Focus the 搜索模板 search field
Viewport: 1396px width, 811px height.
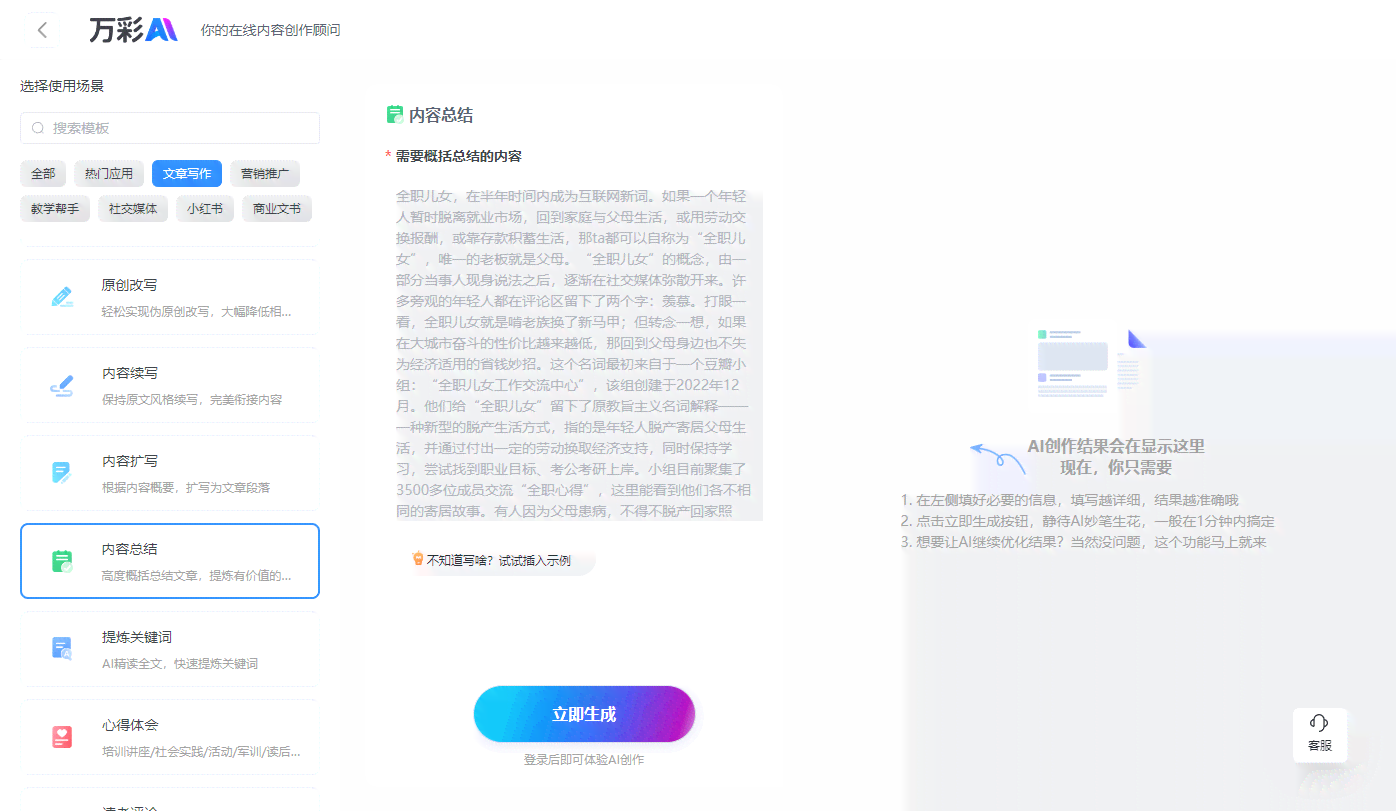pos(170,128)
